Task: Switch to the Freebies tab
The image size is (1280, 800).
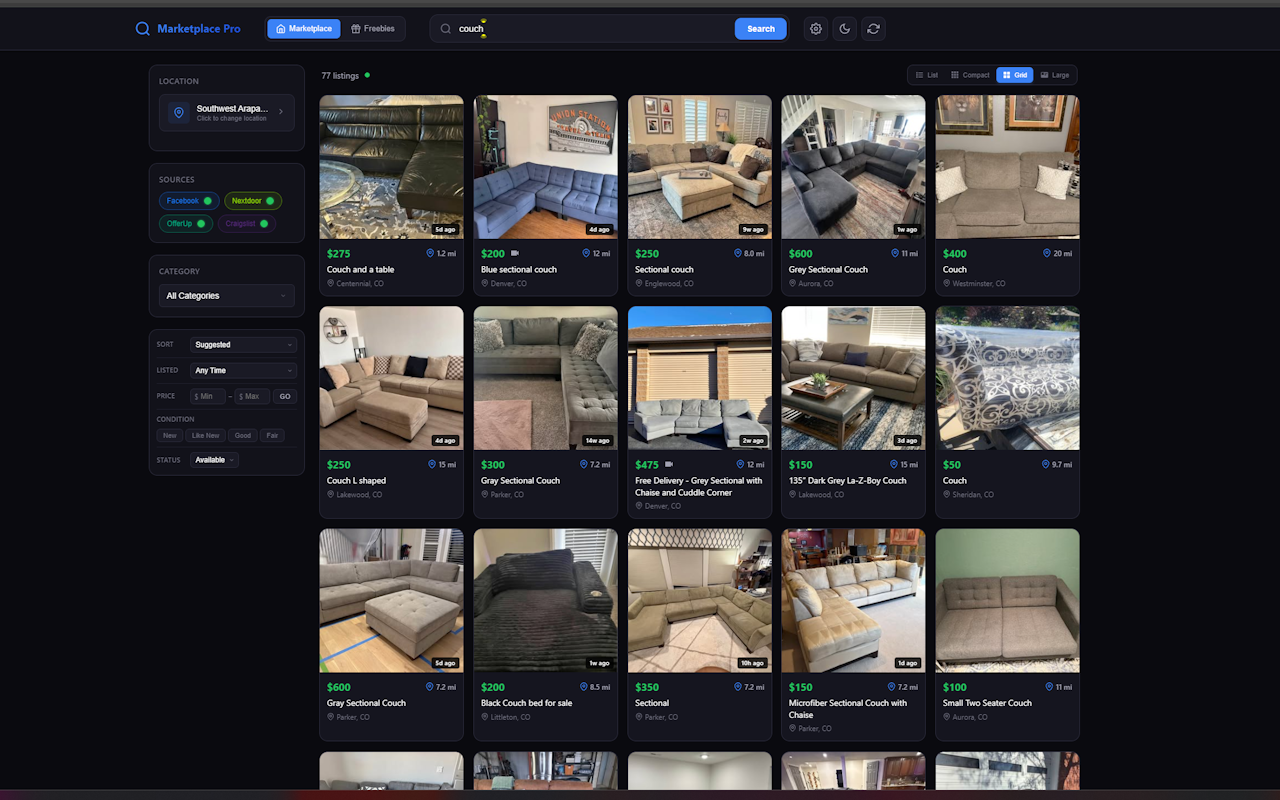Action: (x=373, y=29)
